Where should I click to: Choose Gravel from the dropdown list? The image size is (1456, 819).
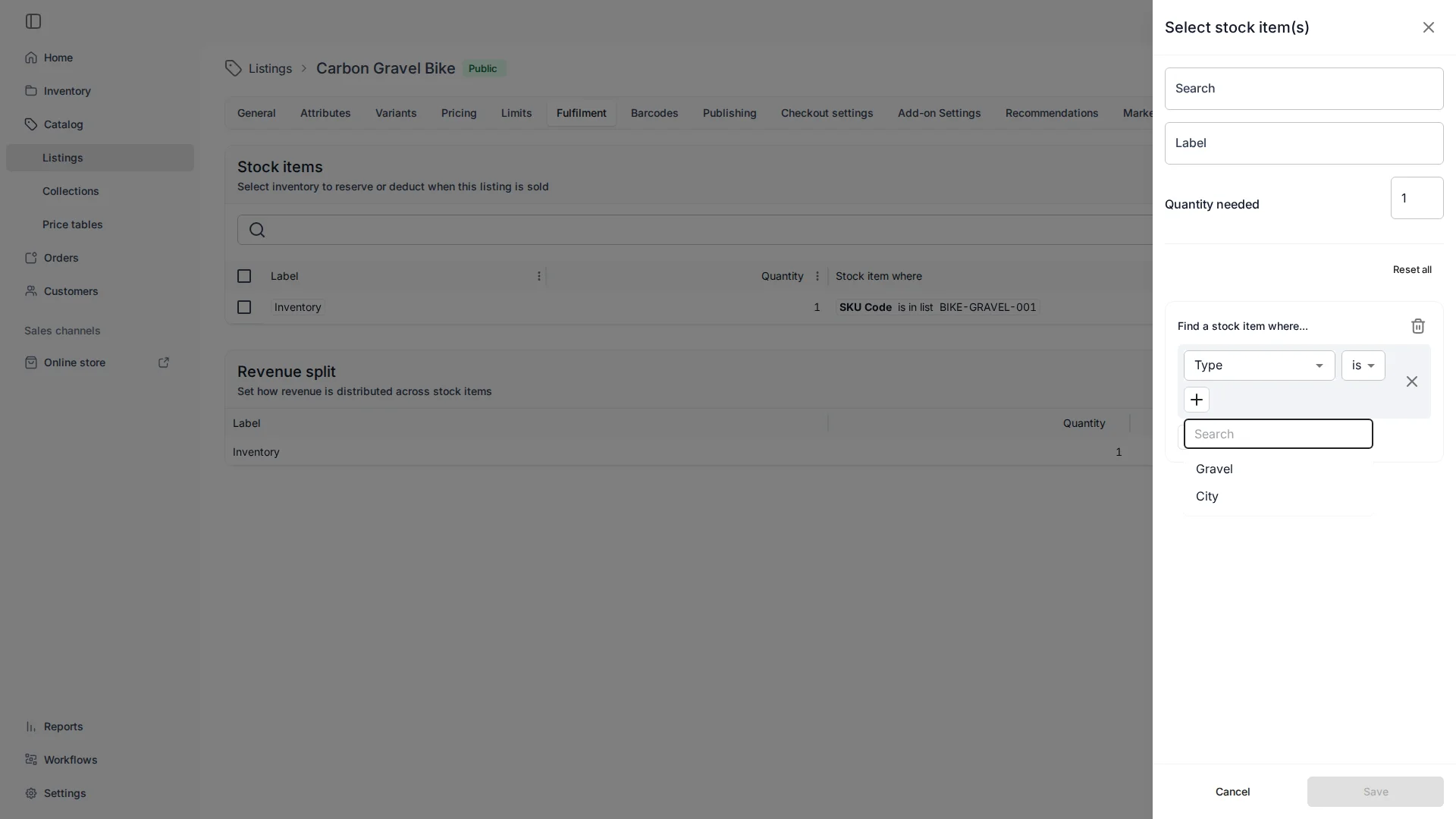1279,469
